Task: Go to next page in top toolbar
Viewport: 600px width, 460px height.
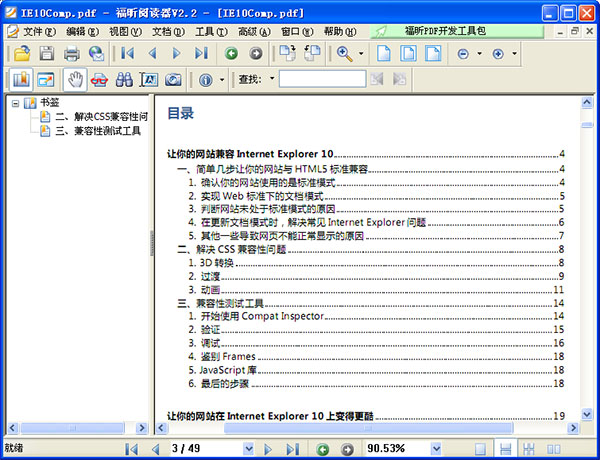Action: (176, 53)
